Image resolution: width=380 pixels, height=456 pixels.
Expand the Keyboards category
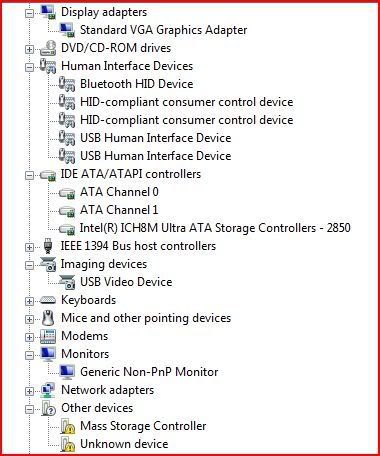[x=29, y=301]
